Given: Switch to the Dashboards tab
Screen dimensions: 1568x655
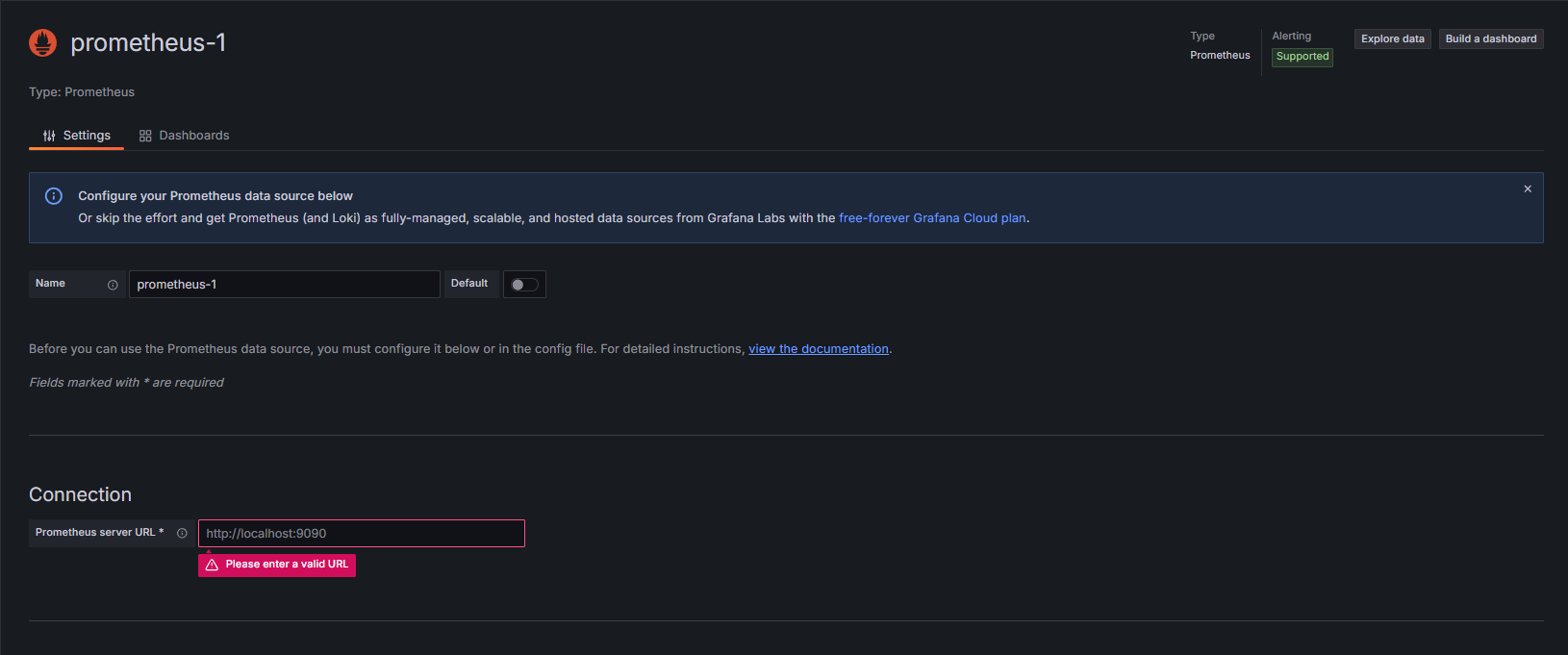Looking at the screenshot, I should (185, 136).
